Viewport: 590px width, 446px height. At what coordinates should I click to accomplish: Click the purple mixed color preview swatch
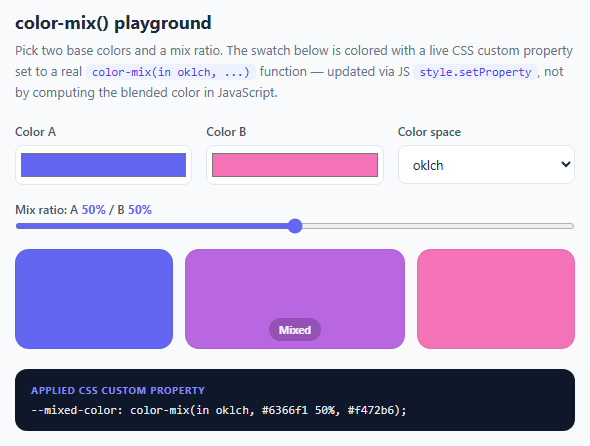click(x=295, y=299)
